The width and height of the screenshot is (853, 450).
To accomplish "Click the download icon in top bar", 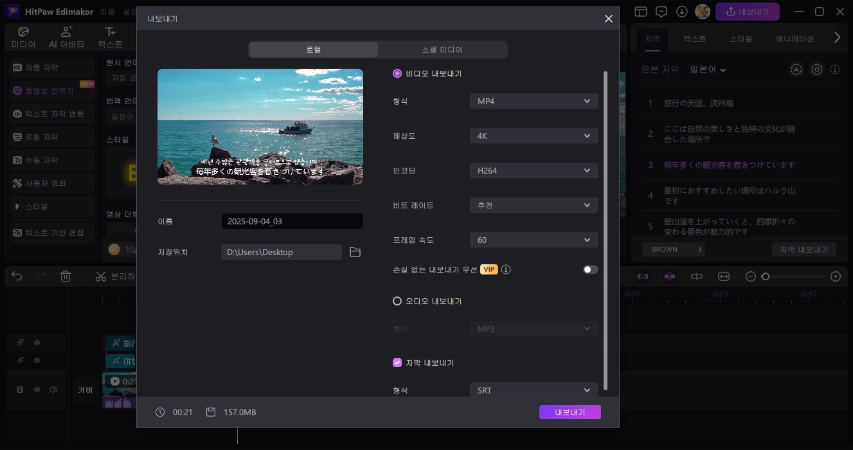I will tap(682, 11).
